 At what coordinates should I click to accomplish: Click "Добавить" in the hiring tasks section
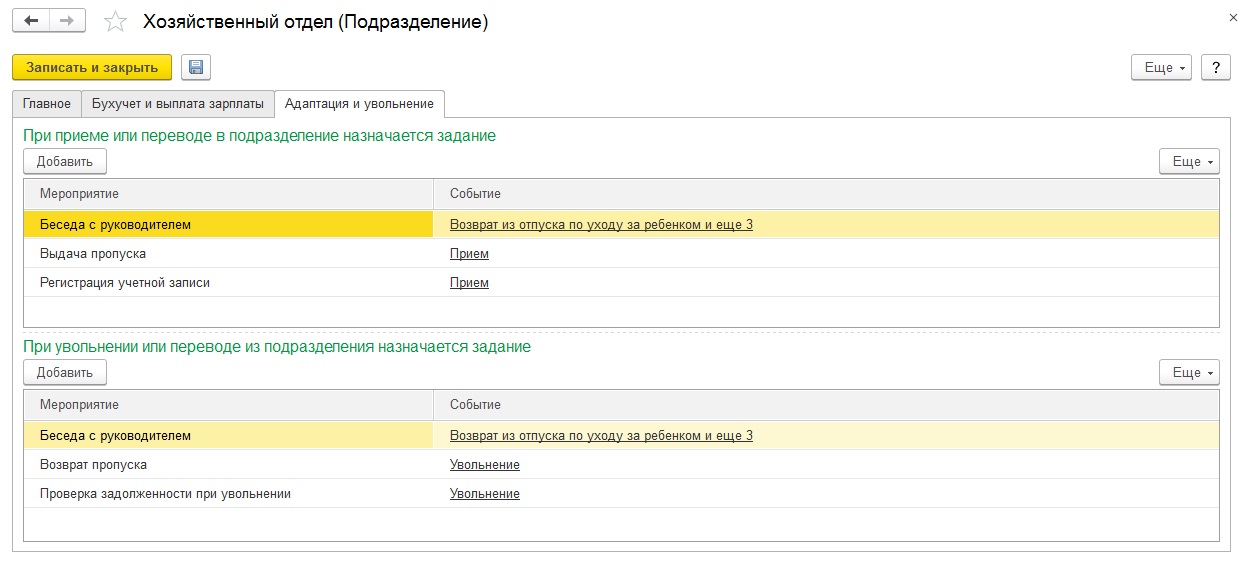pyautogui.click(x=65, y=161)
